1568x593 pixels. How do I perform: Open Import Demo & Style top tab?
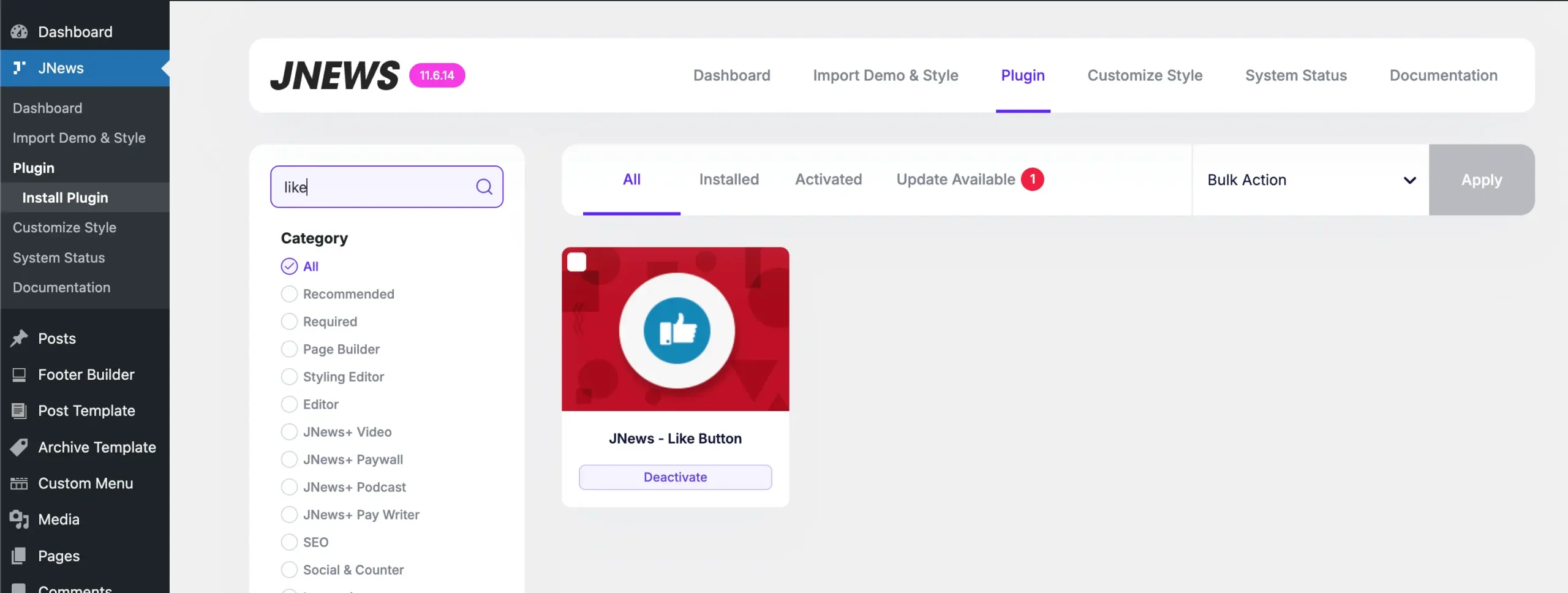[885, 75]
